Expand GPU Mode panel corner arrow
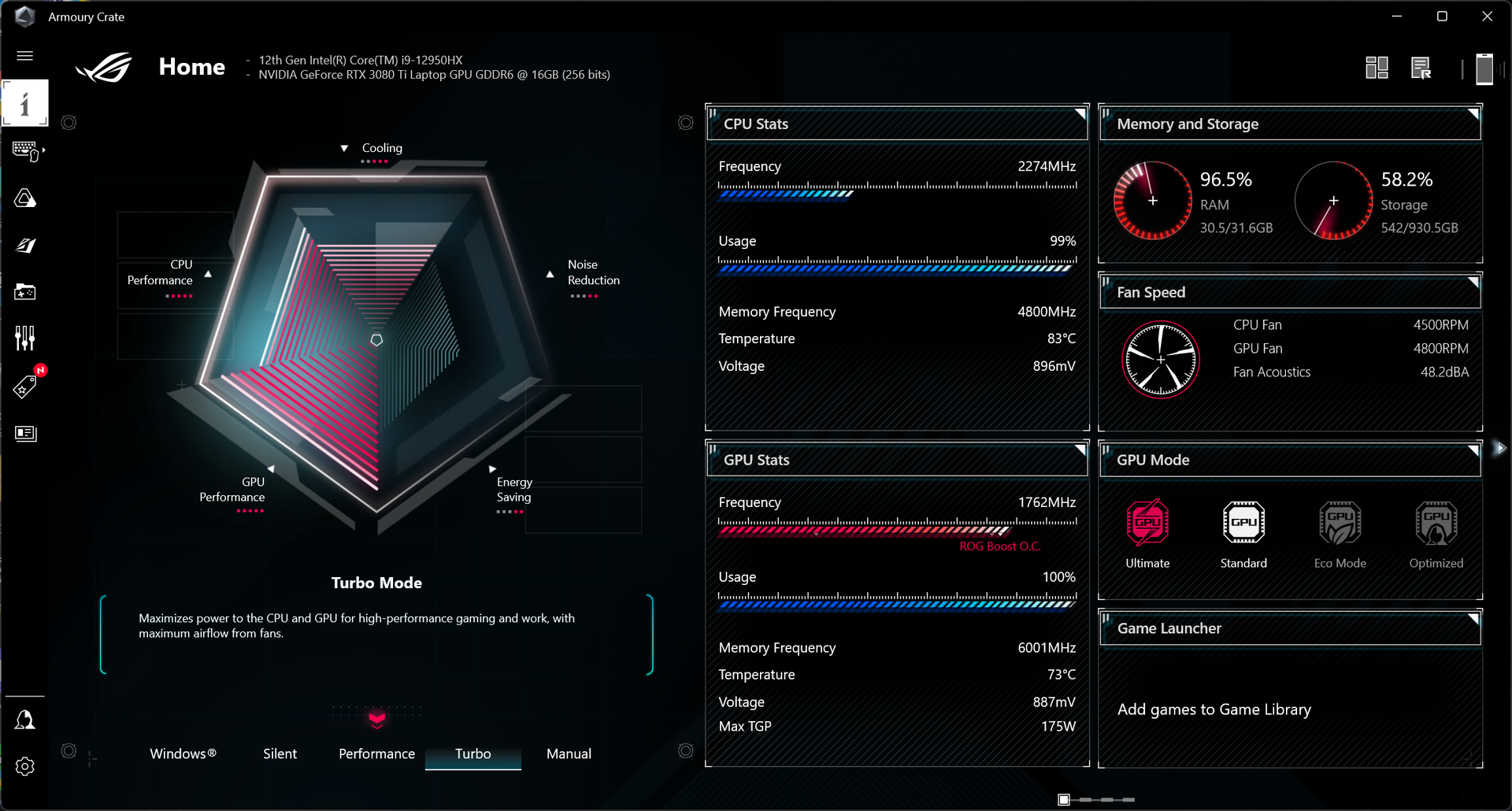1512x811 pixels. click(x=1473, y=450)
